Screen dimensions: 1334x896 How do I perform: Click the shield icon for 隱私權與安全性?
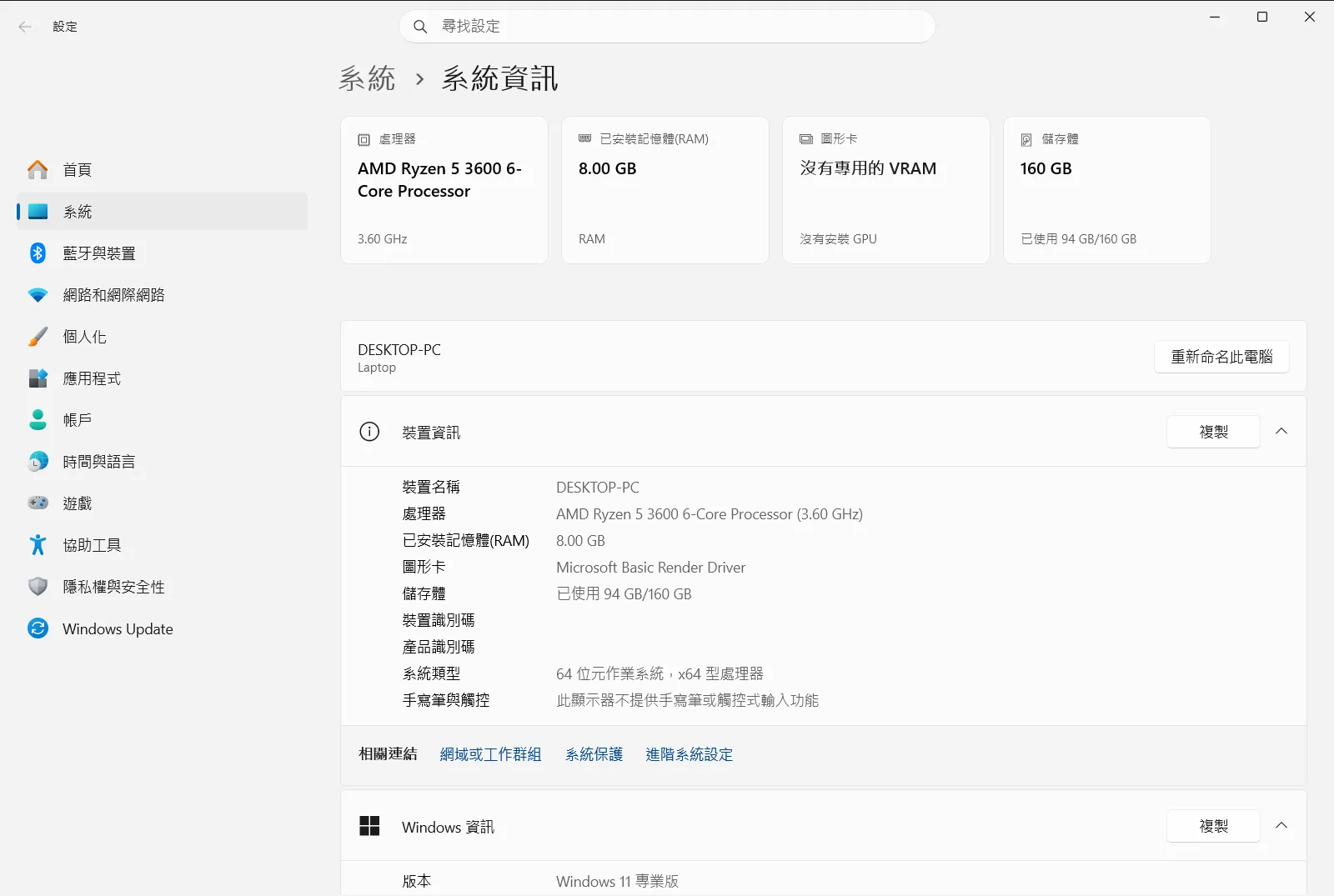point(38,587)
